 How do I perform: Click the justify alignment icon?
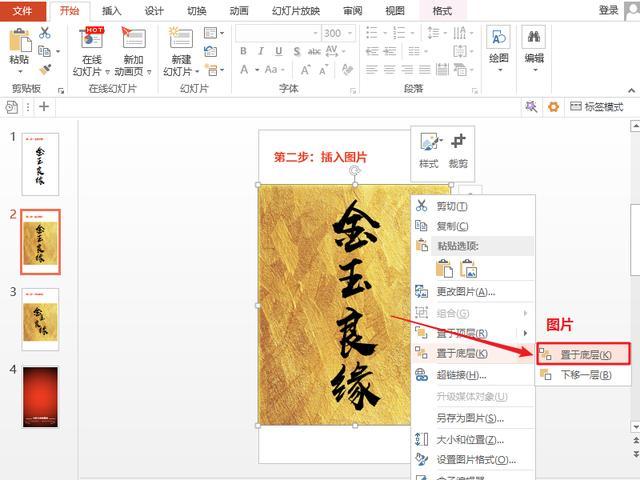point(424,70)
